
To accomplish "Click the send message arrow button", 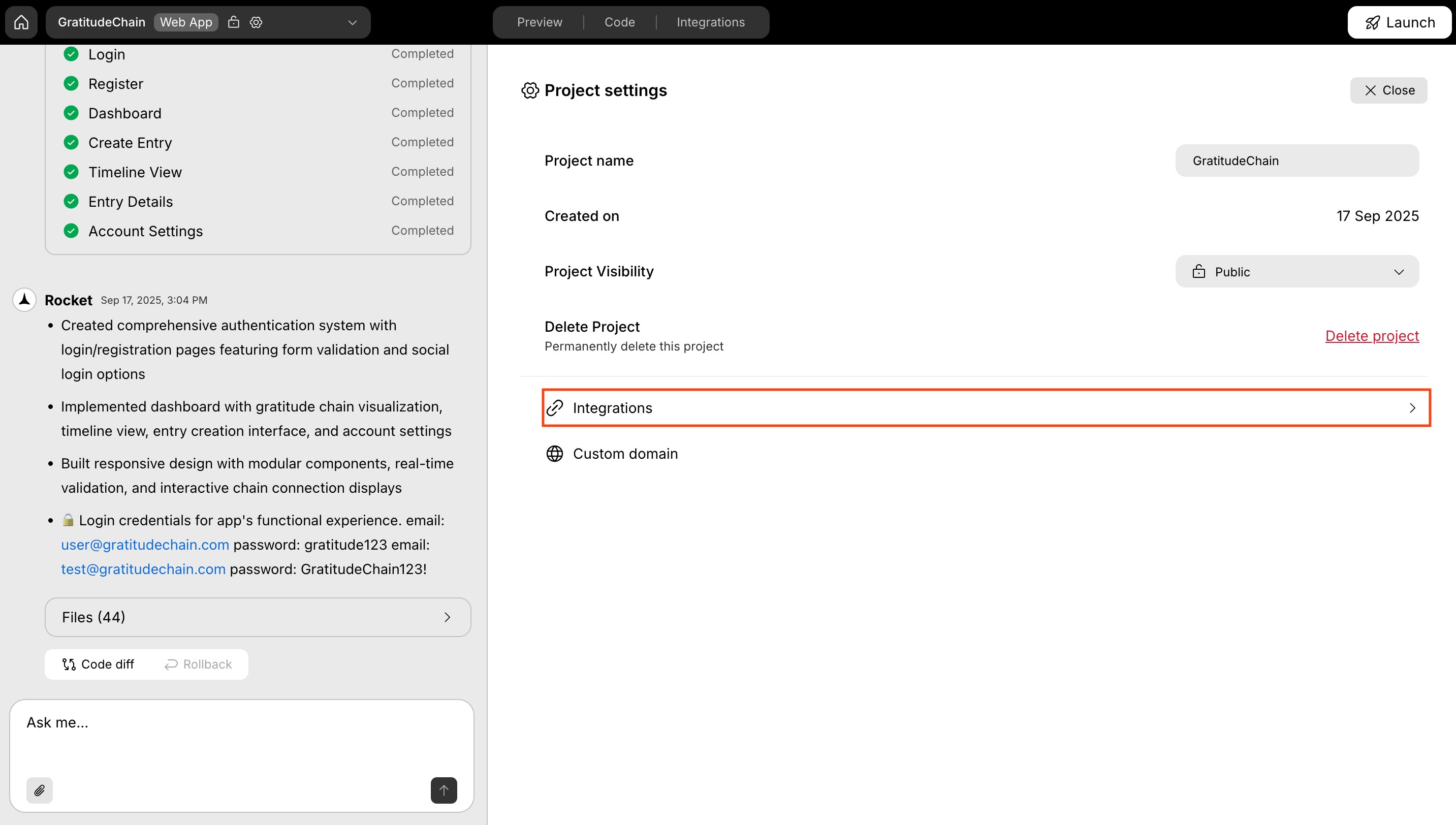I will click(x=444, y=790).
